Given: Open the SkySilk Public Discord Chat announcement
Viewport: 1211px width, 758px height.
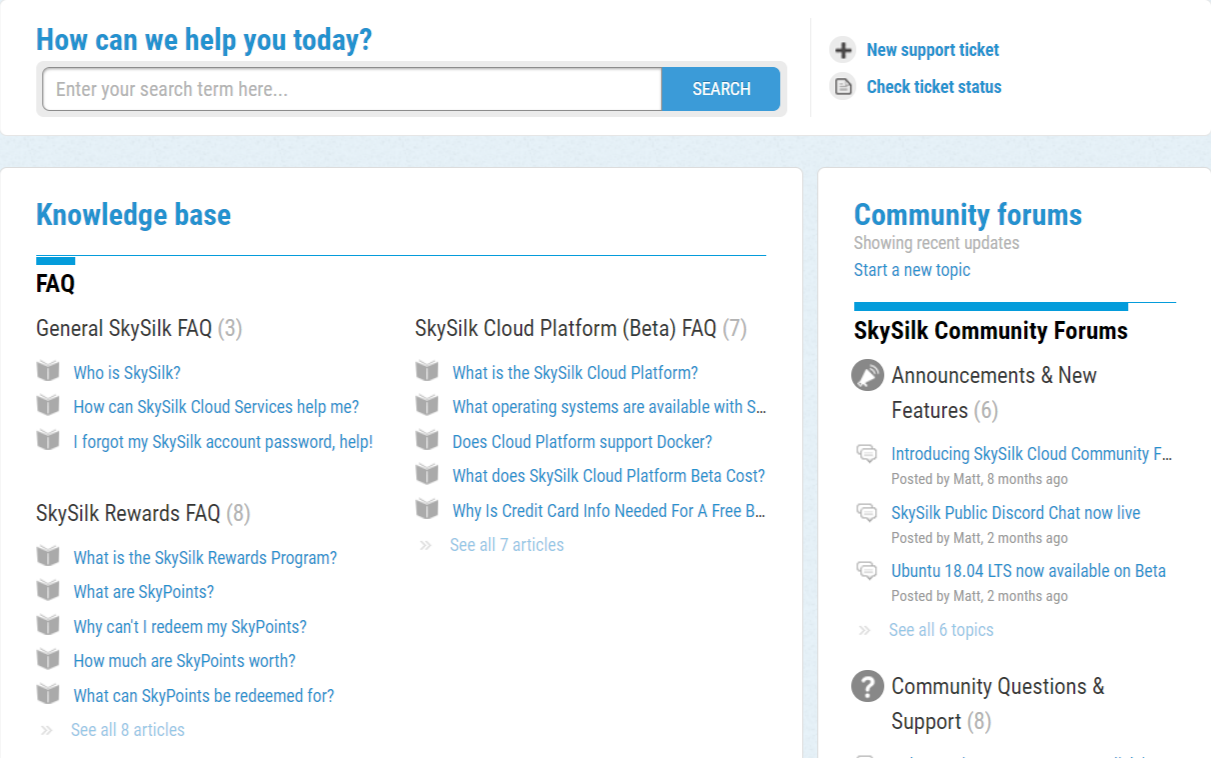Looking at the screenshot, I should pyautogui.click(x=1015, y=512).
